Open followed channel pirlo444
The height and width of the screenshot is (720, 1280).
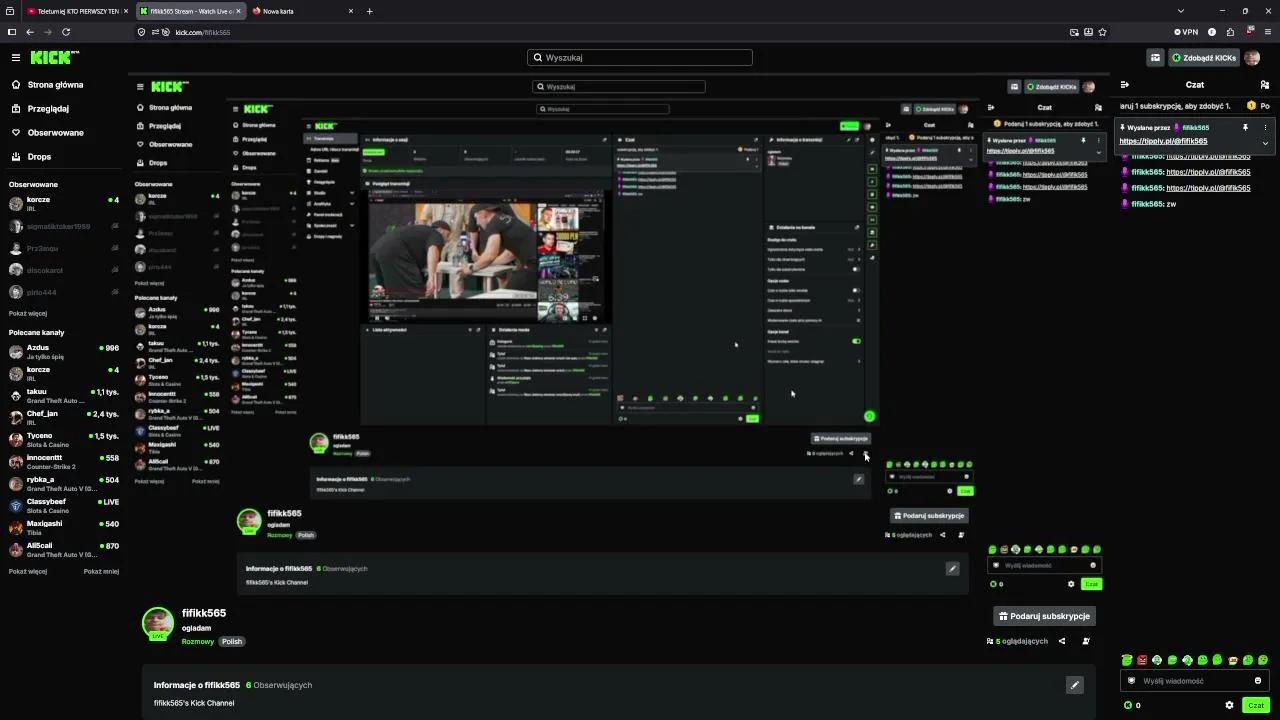point(64,292)
